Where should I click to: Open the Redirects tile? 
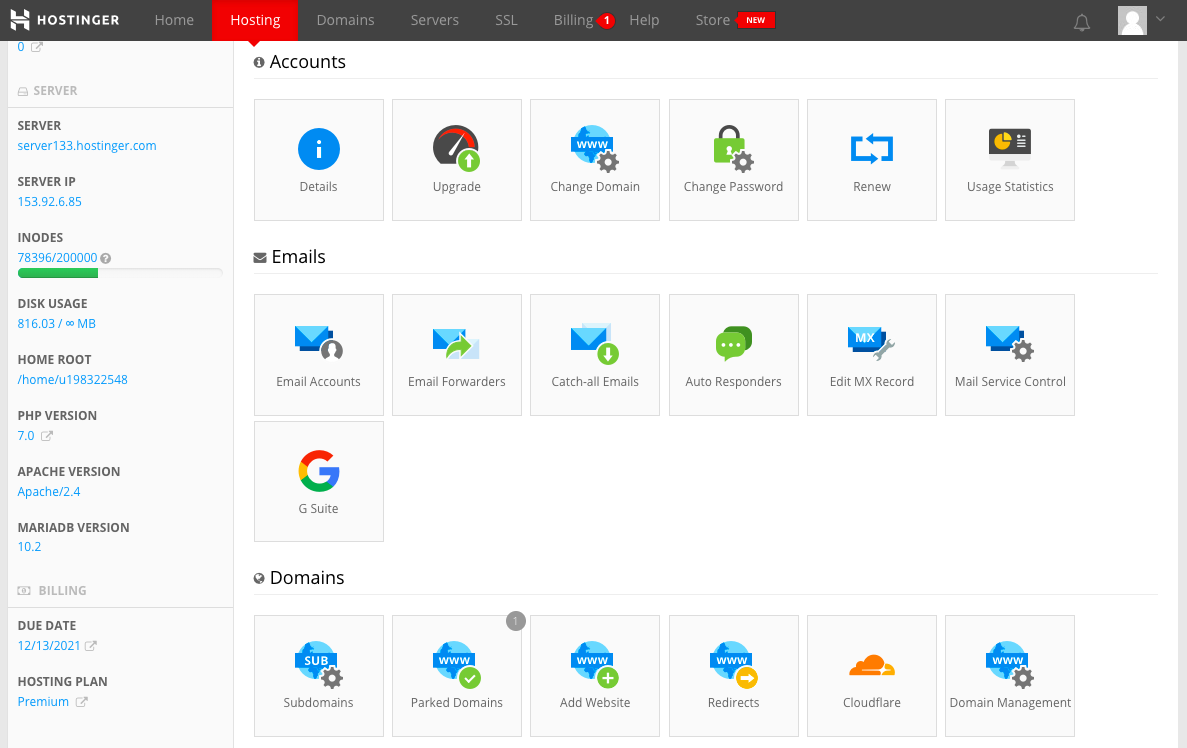pyautogui.click(x=734, y=675)
